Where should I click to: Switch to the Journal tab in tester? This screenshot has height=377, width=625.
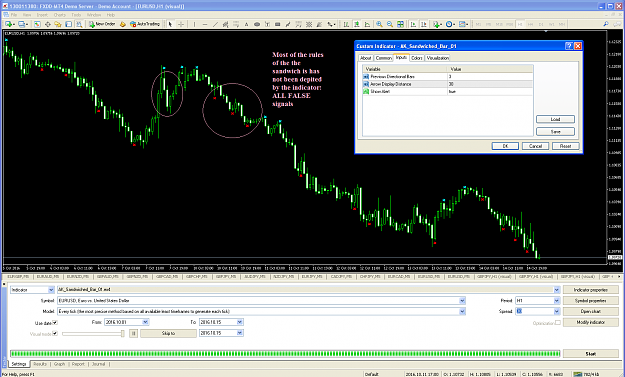point(98,364)
